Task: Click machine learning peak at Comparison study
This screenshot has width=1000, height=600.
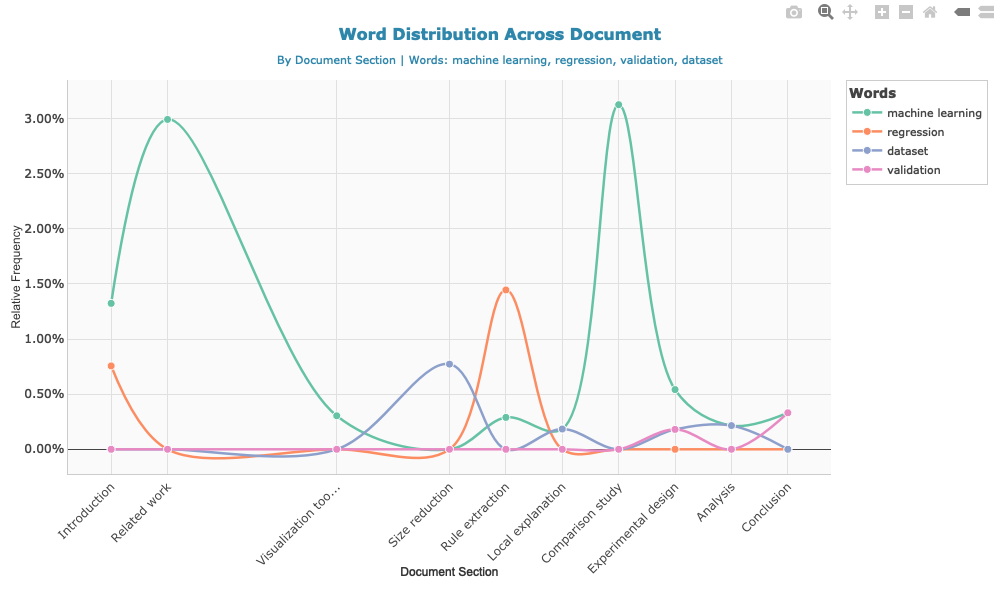Action: [619, 105]
